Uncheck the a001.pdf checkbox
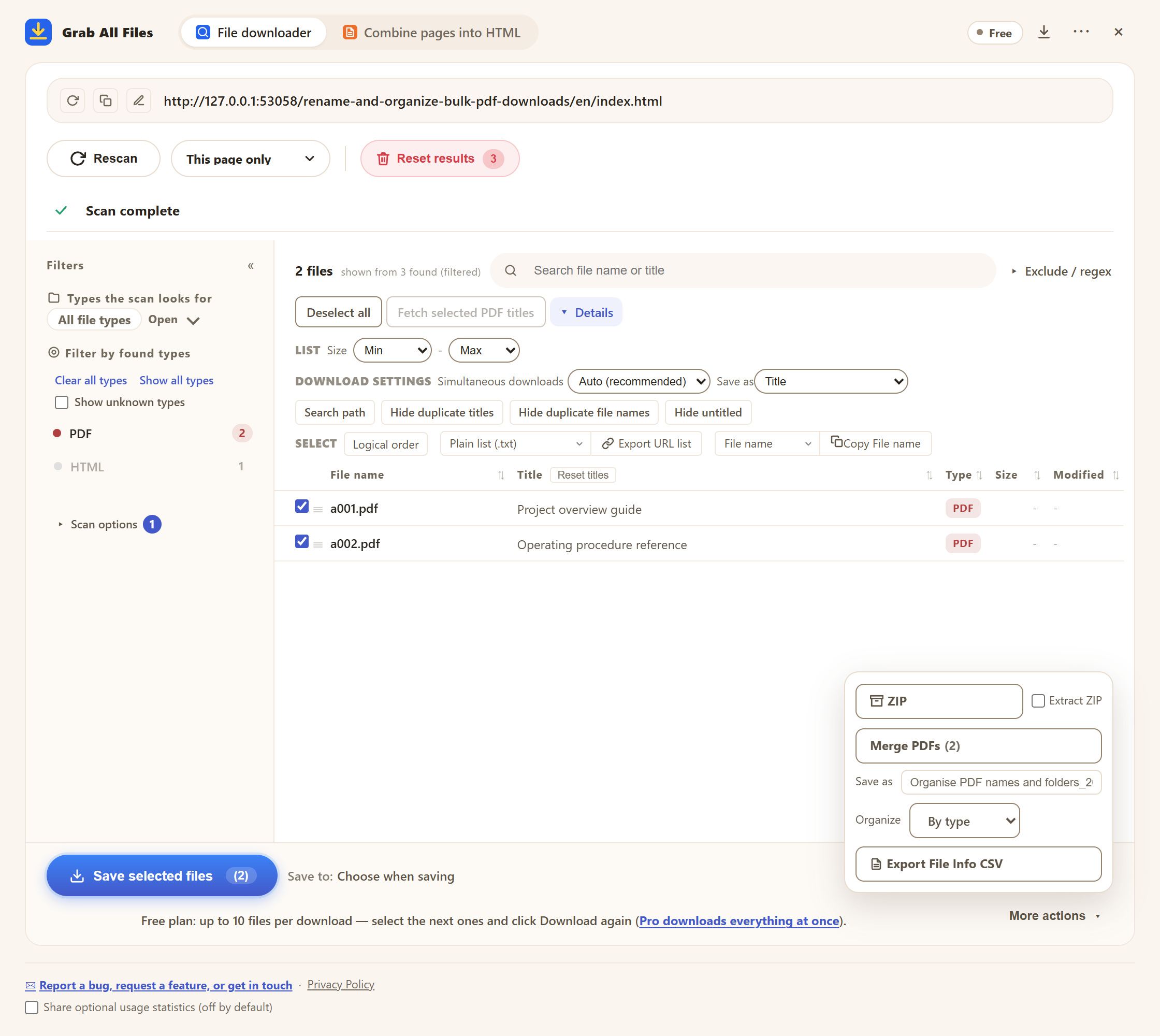The width and height of the screenshot is (1160, 1036). (302, 507)
